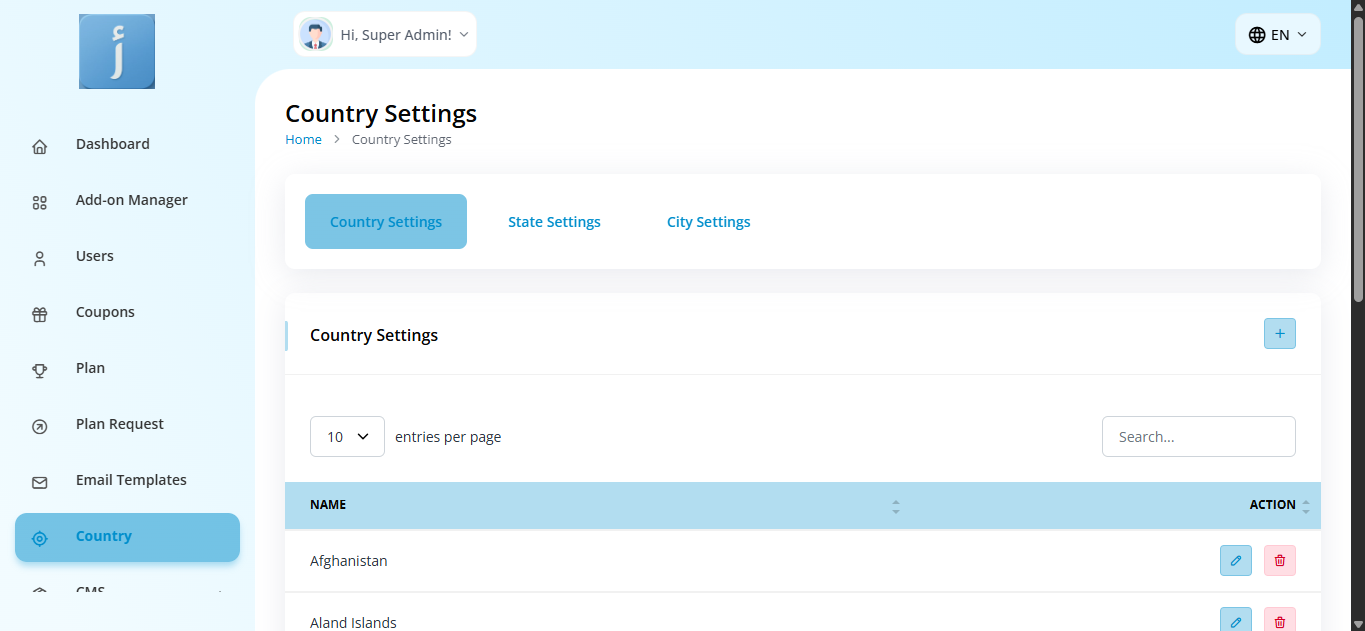This screenshot has height=631, width=1365.
Task: Expand the Hi, Super Admin user menu
Action: pyautogui.click(x=397, y=35)
